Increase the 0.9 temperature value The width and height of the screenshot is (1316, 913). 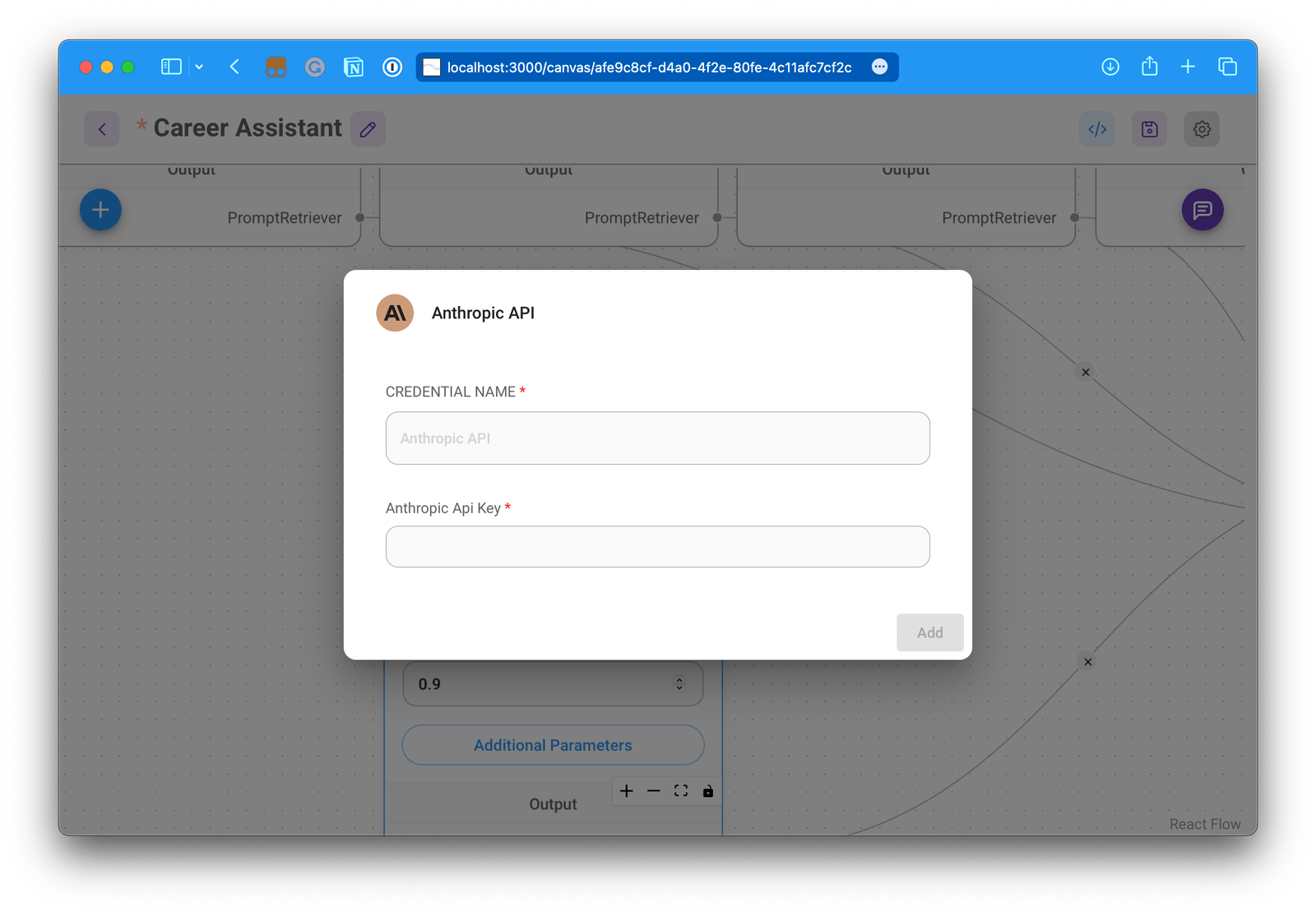679,679
